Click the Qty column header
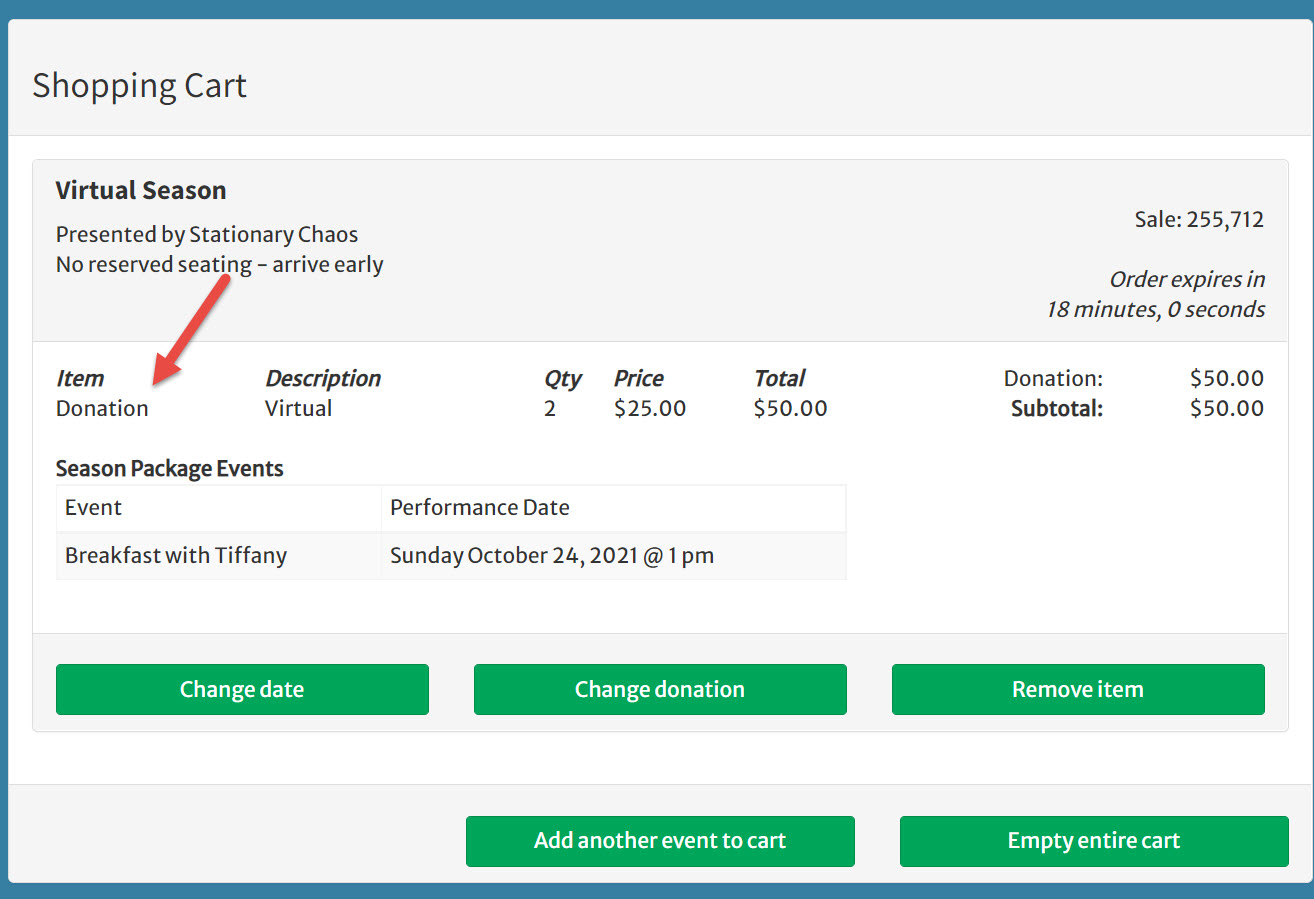This screenshot has width=1314, height=899. [x=563, y=379]
